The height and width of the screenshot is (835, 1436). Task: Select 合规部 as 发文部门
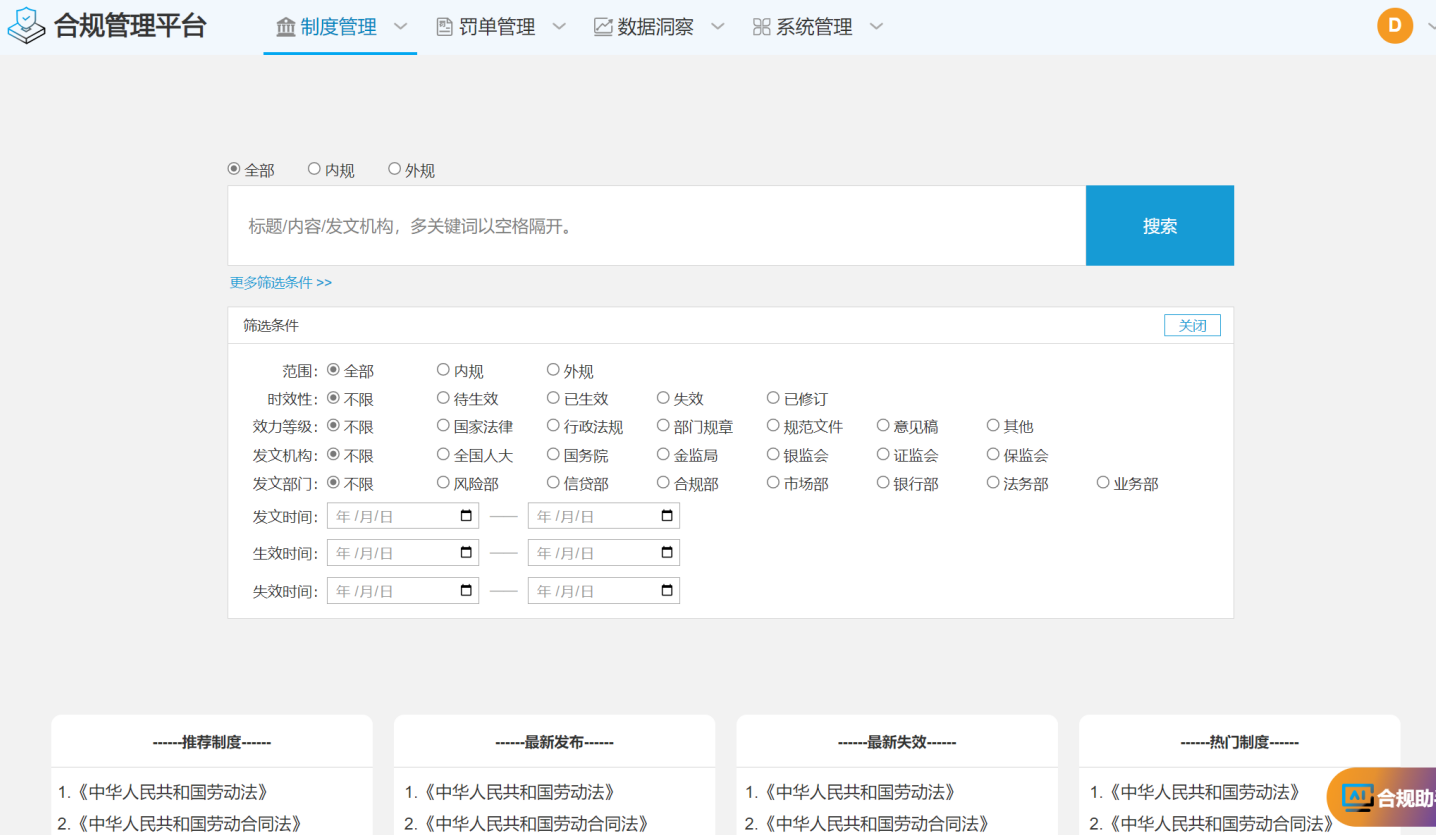pos(663,483)
